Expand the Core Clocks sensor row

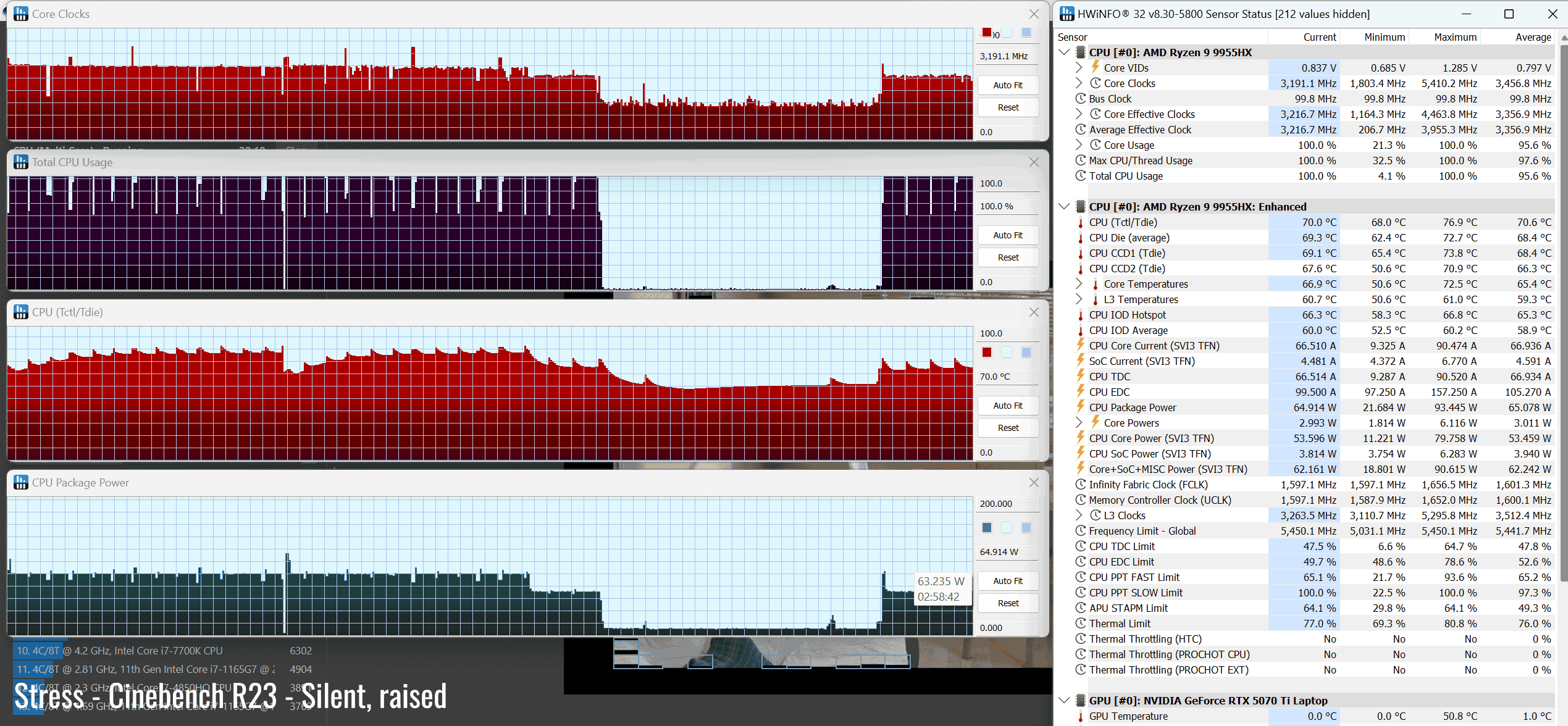point(1079,83)
